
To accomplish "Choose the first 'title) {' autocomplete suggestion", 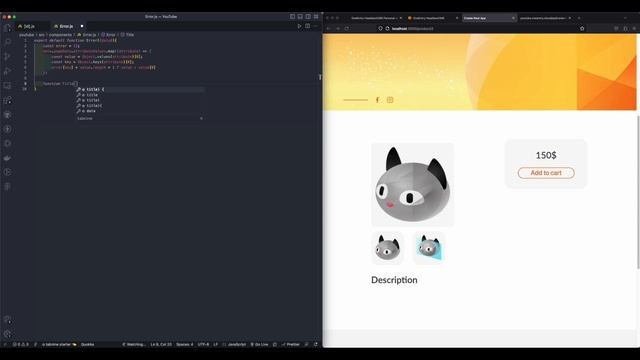I will point(140,89).
